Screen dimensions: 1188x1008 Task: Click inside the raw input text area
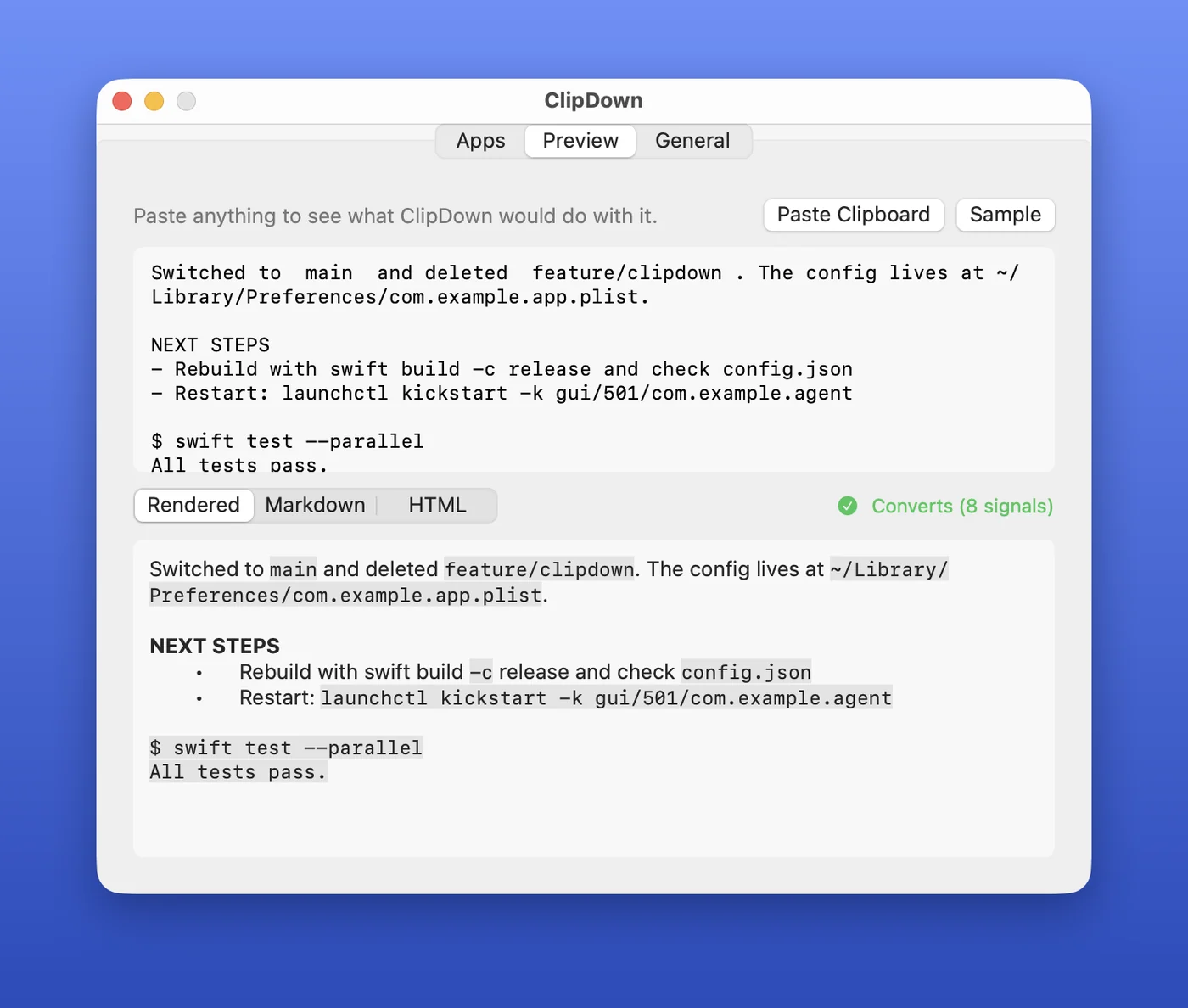point(594,360)
